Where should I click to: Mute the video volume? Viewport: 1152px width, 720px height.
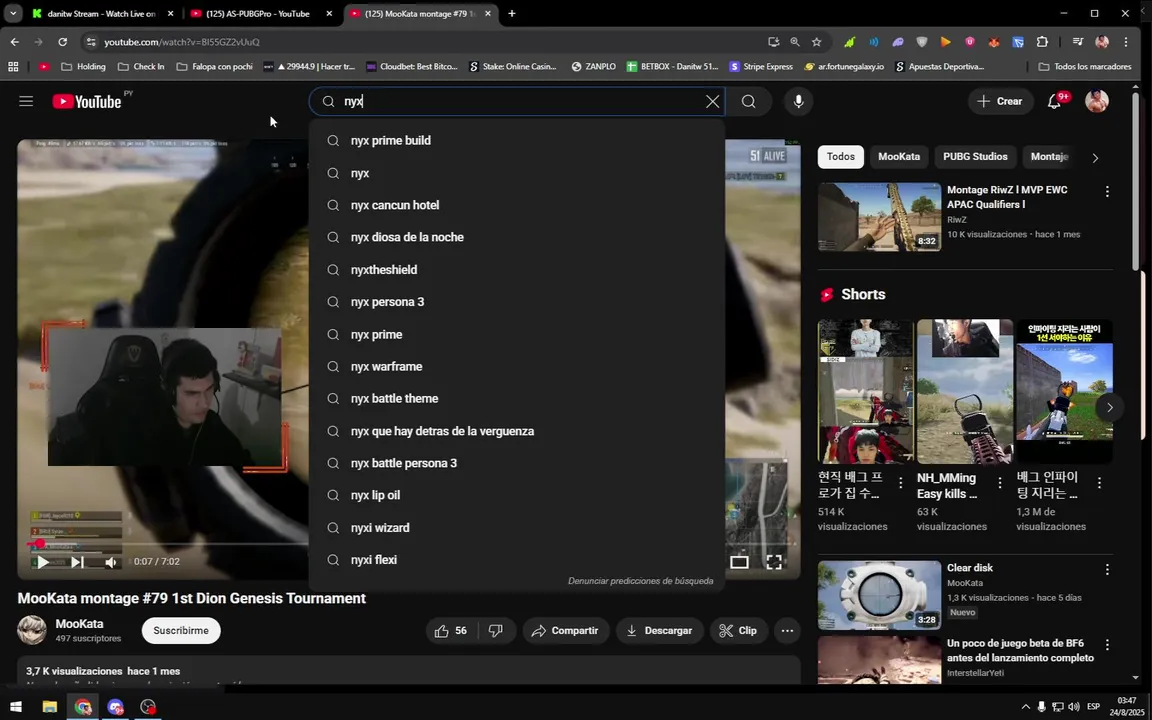tap(110, 562)
